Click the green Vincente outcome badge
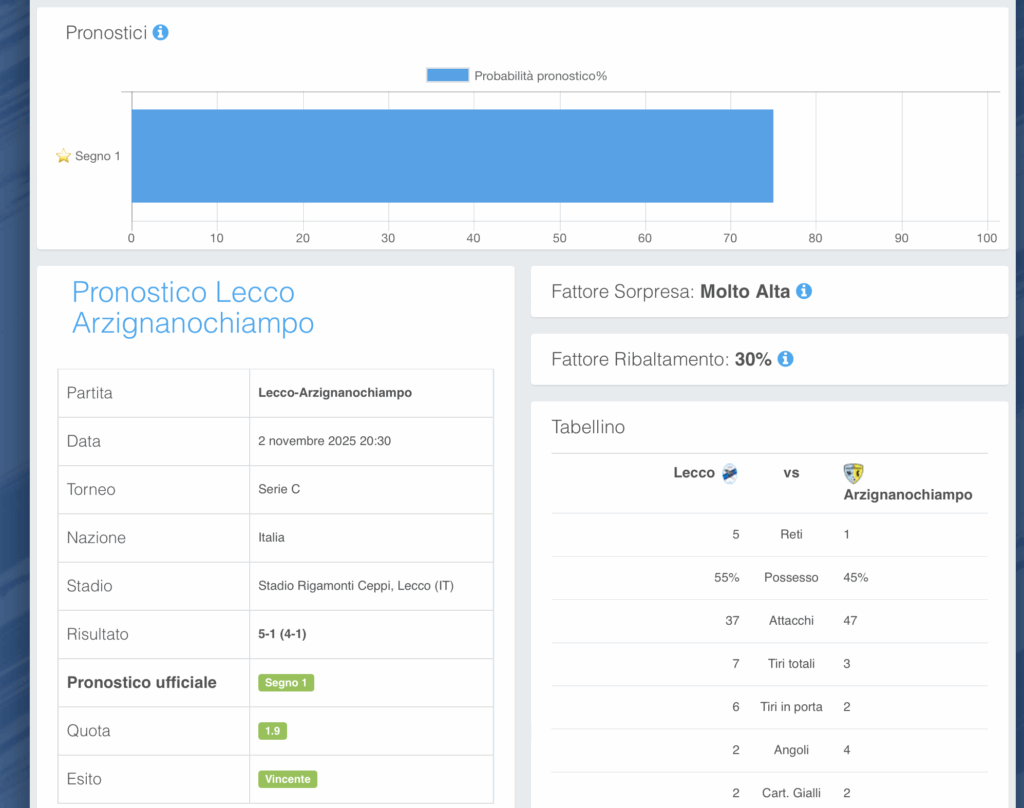This screenshot has height=808, width=1024. pos(288,779)
